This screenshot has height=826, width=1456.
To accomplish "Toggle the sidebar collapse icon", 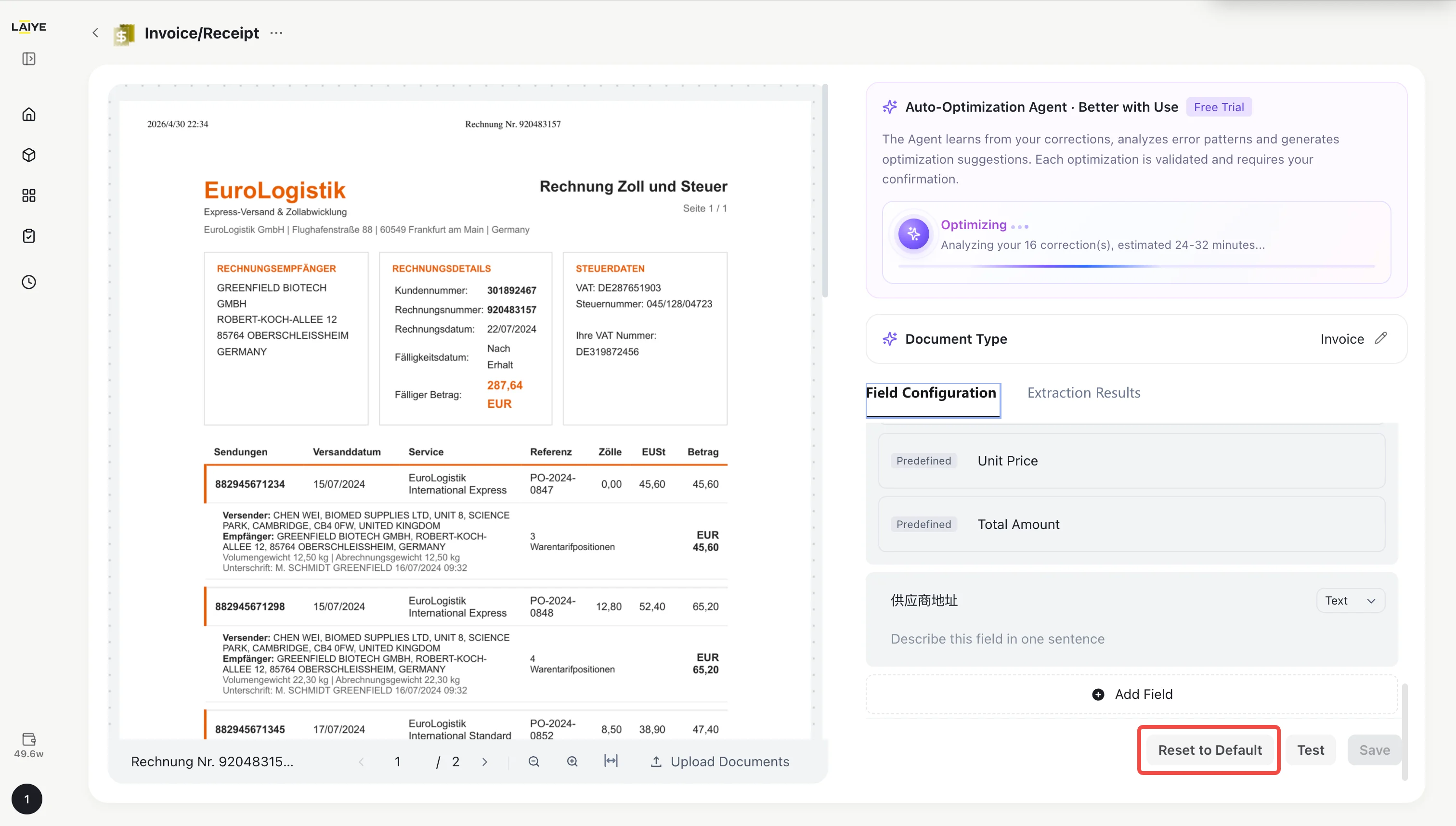I will [x=29, y=59].
